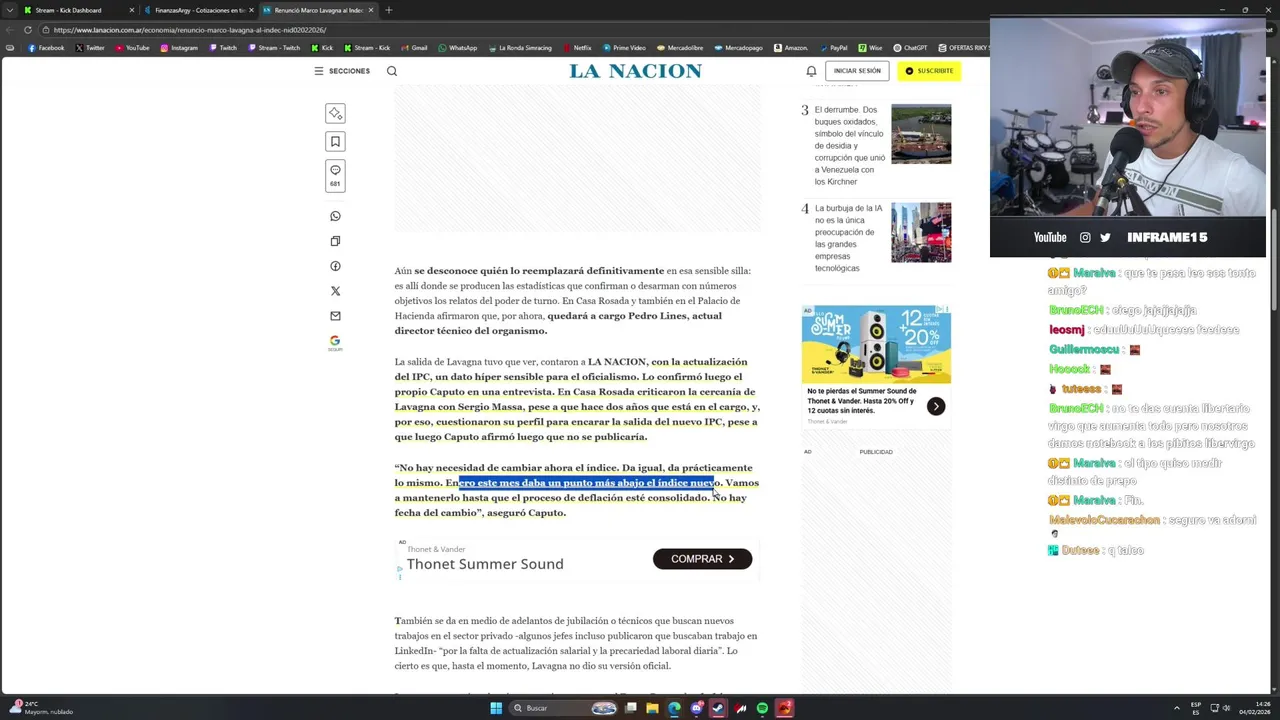Switch to FinanzasArgy Cotizaciones tab

198,10
